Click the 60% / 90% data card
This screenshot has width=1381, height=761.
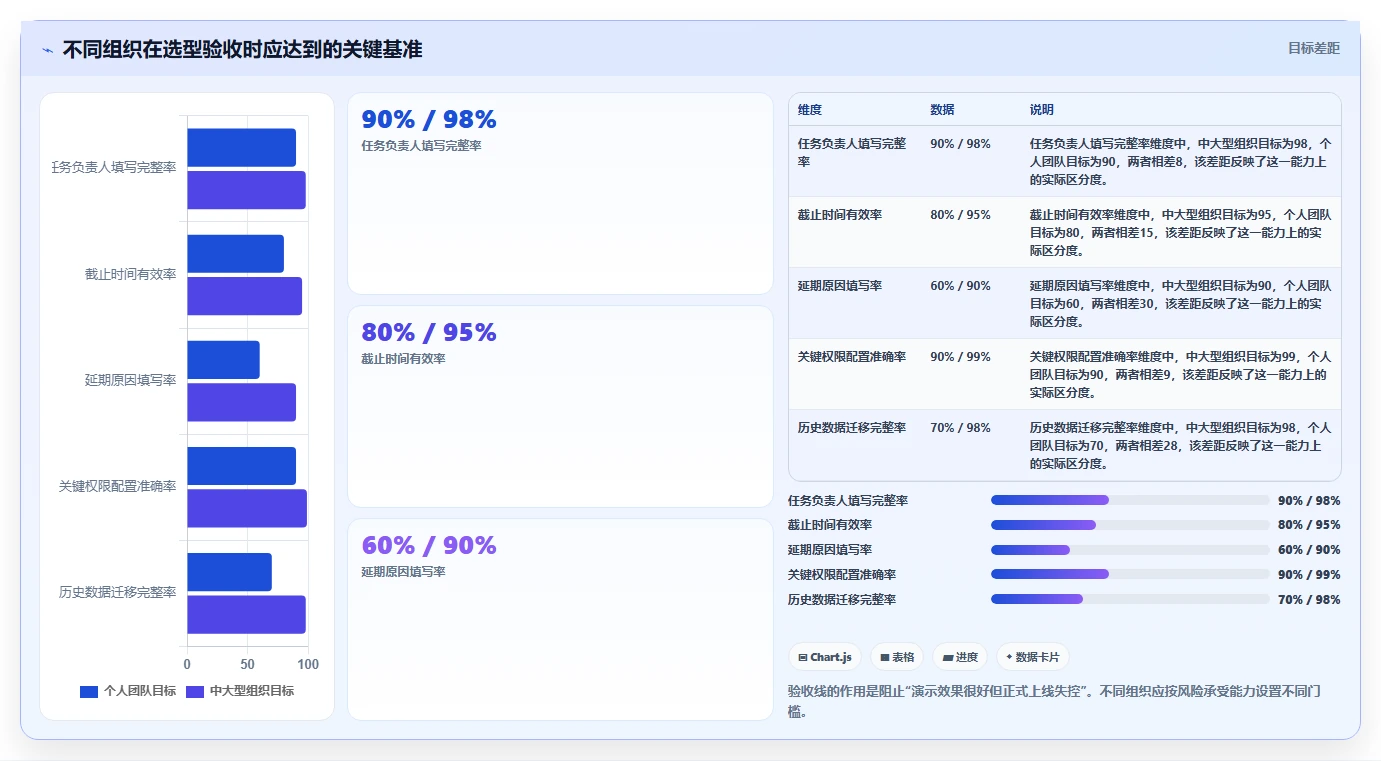[560, 619]
